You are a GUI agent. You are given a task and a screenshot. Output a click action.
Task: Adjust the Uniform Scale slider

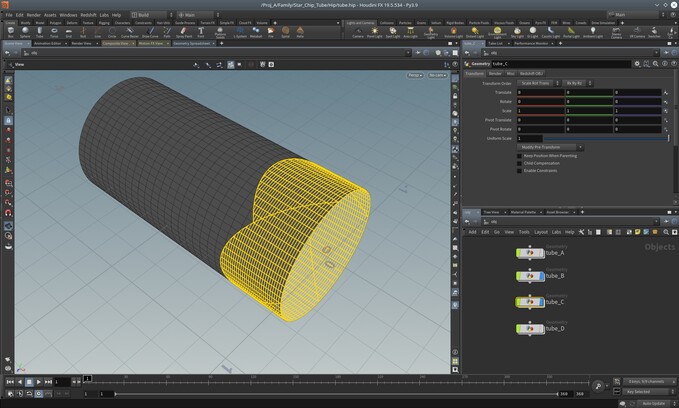pos(605,138)
